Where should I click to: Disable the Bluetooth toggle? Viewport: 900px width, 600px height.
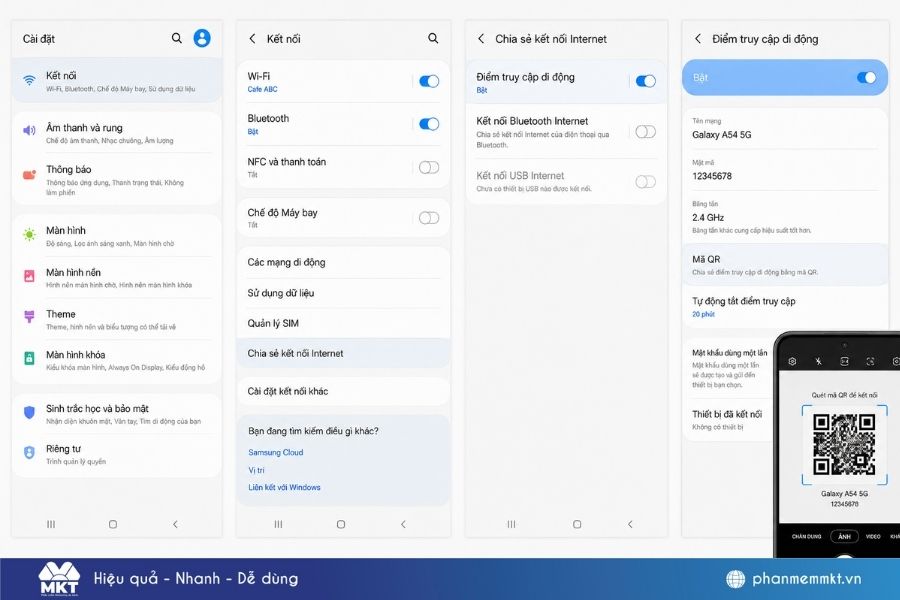click(429, 124)
